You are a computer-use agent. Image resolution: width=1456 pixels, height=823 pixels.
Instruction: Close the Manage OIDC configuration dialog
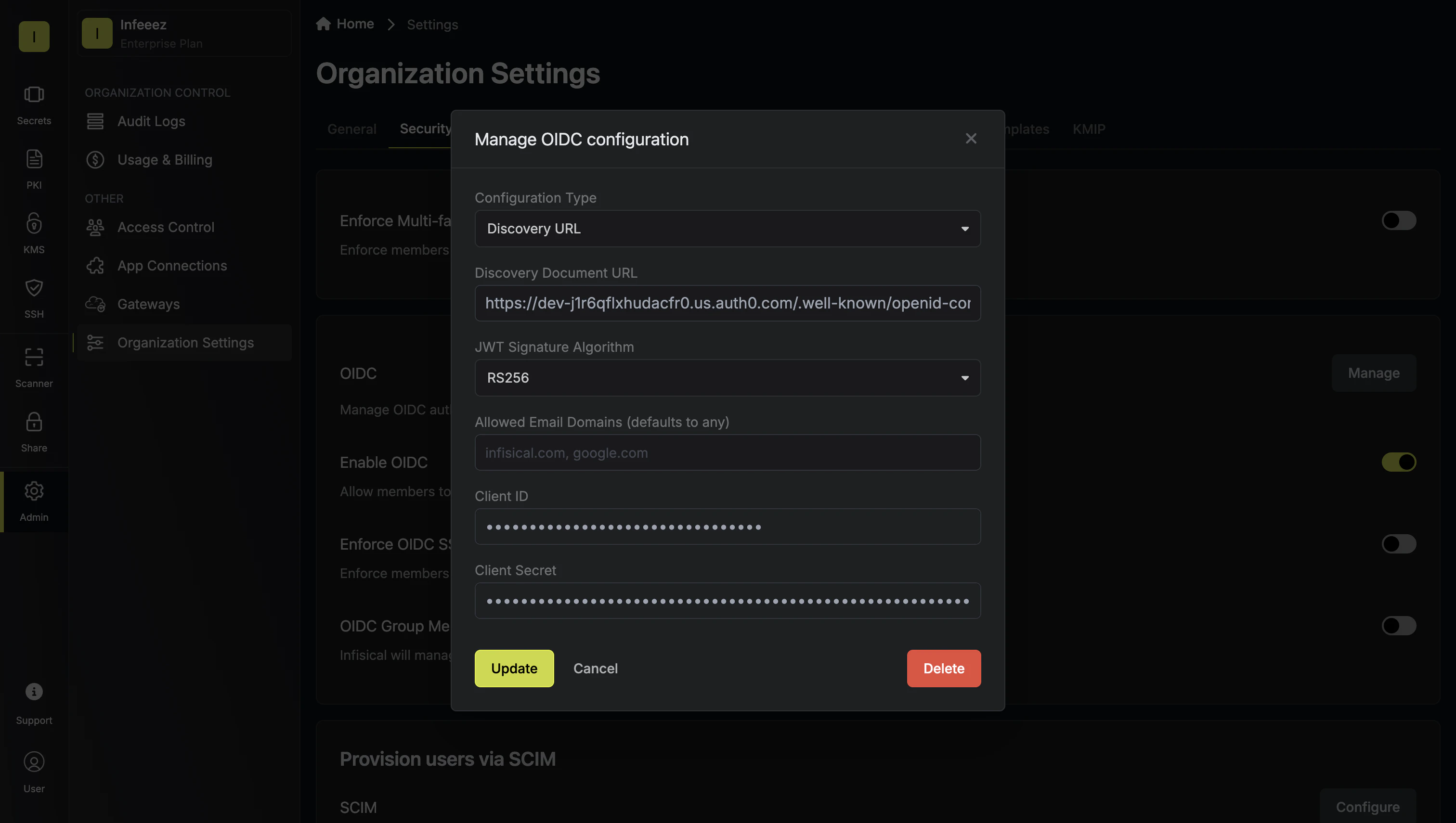971,139
